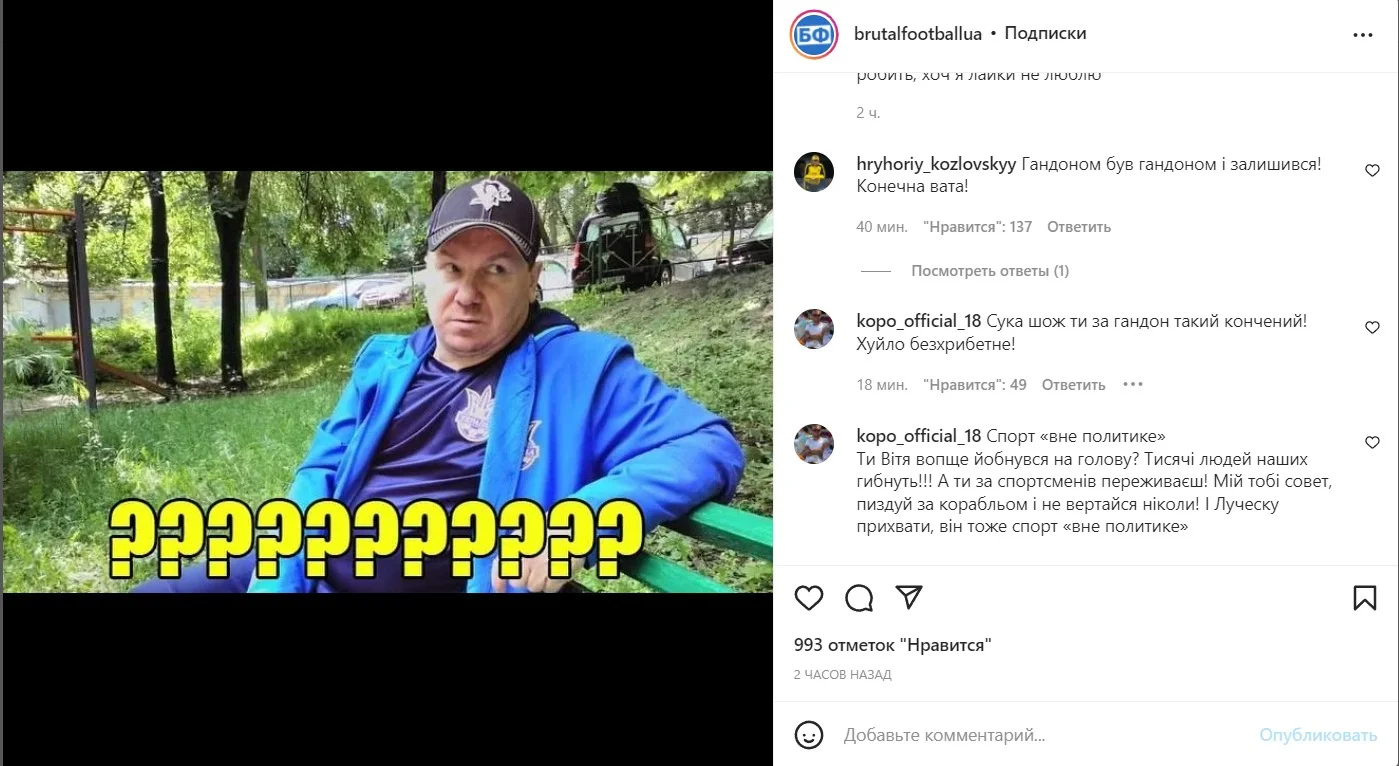Like hryhoriy_kozlovskyy's comment with small heart
The width and height of the screenshot is (1399, 766).
pos(1372,171)
